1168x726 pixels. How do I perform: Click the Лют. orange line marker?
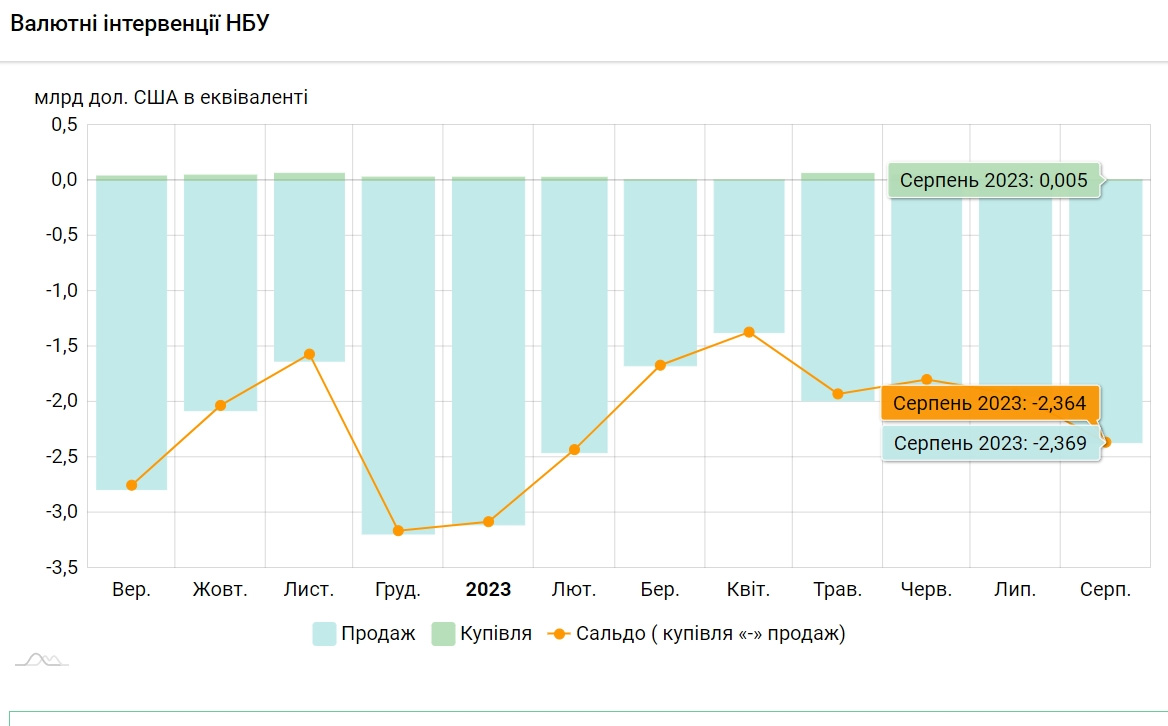[574, 450]
